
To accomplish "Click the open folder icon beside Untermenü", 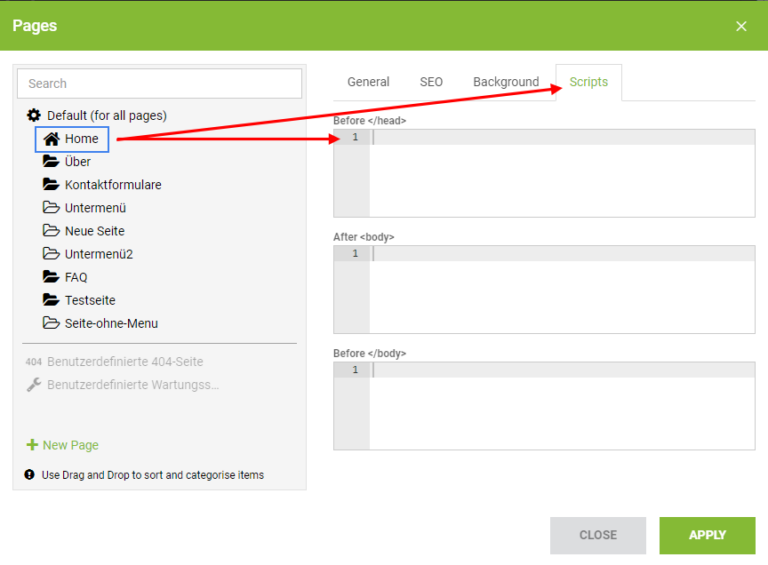I will pos(51,207).
